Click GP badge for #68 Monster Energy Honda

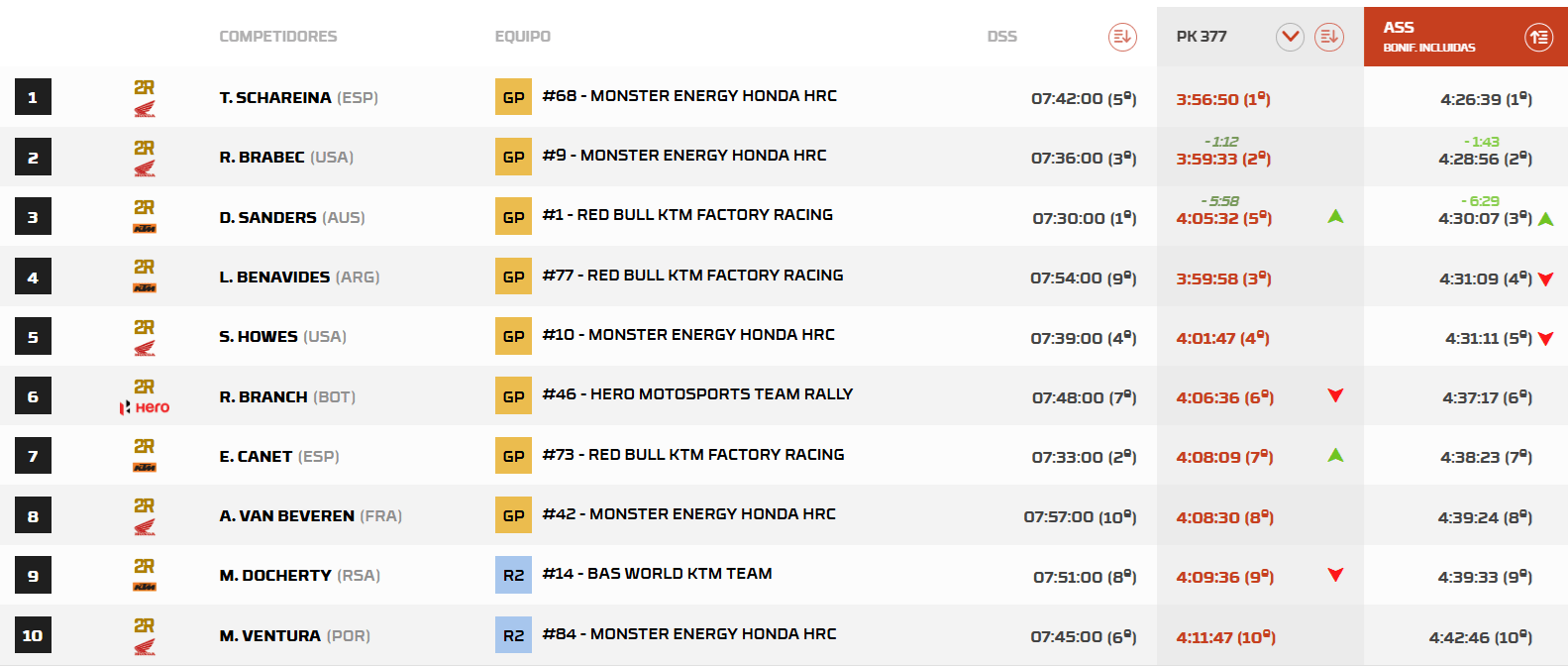coord(513,97)
